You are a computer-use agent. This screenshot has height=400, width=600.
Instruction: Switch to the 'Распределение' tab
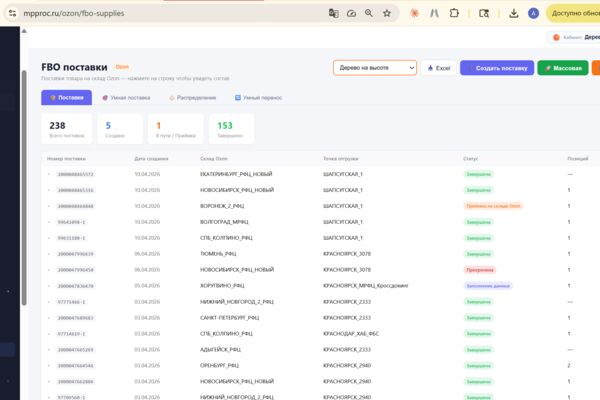point(193,98)
